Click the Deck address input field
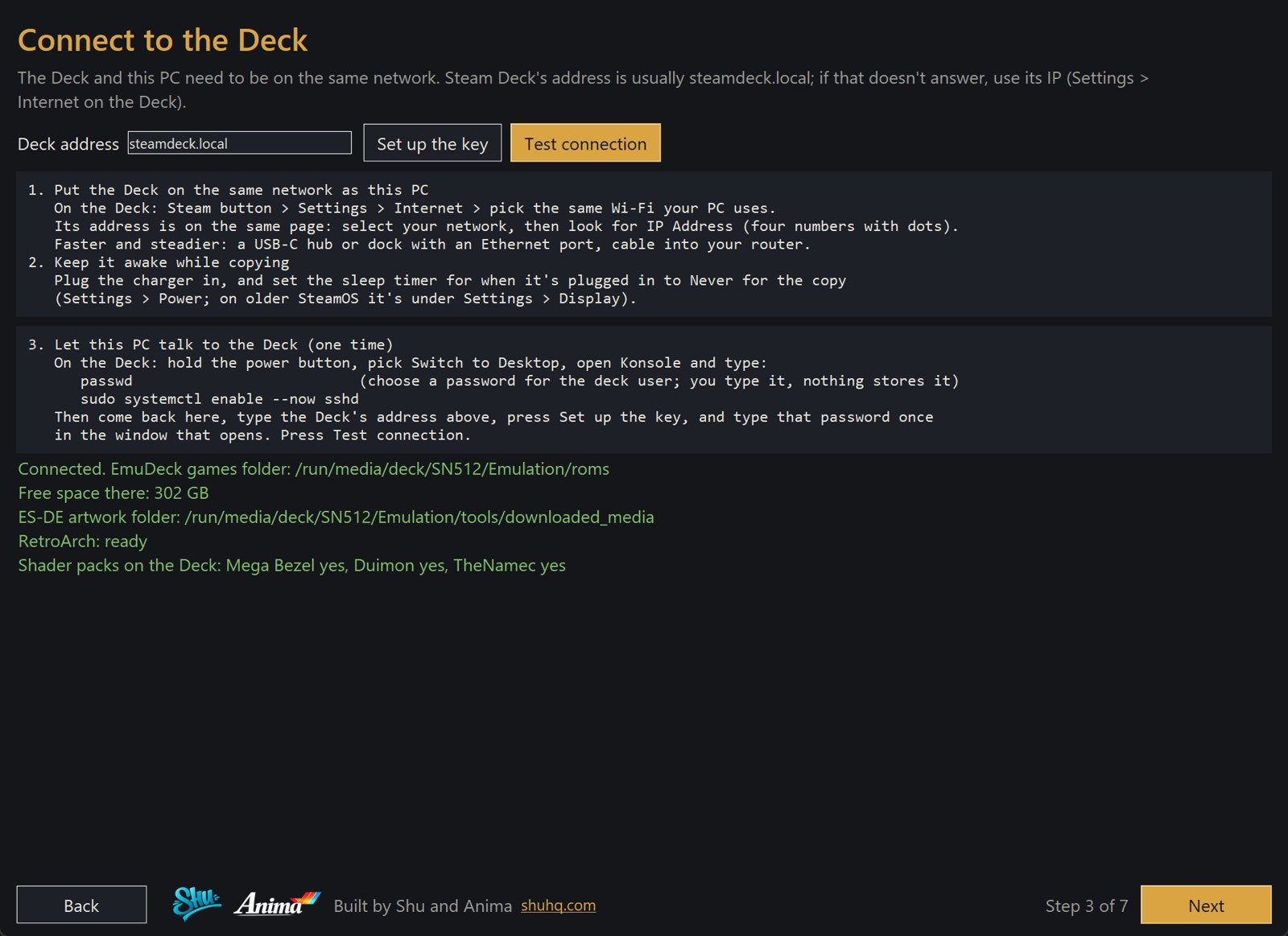Viewport: 1288px width, 936px height. [x=240, y=143]
